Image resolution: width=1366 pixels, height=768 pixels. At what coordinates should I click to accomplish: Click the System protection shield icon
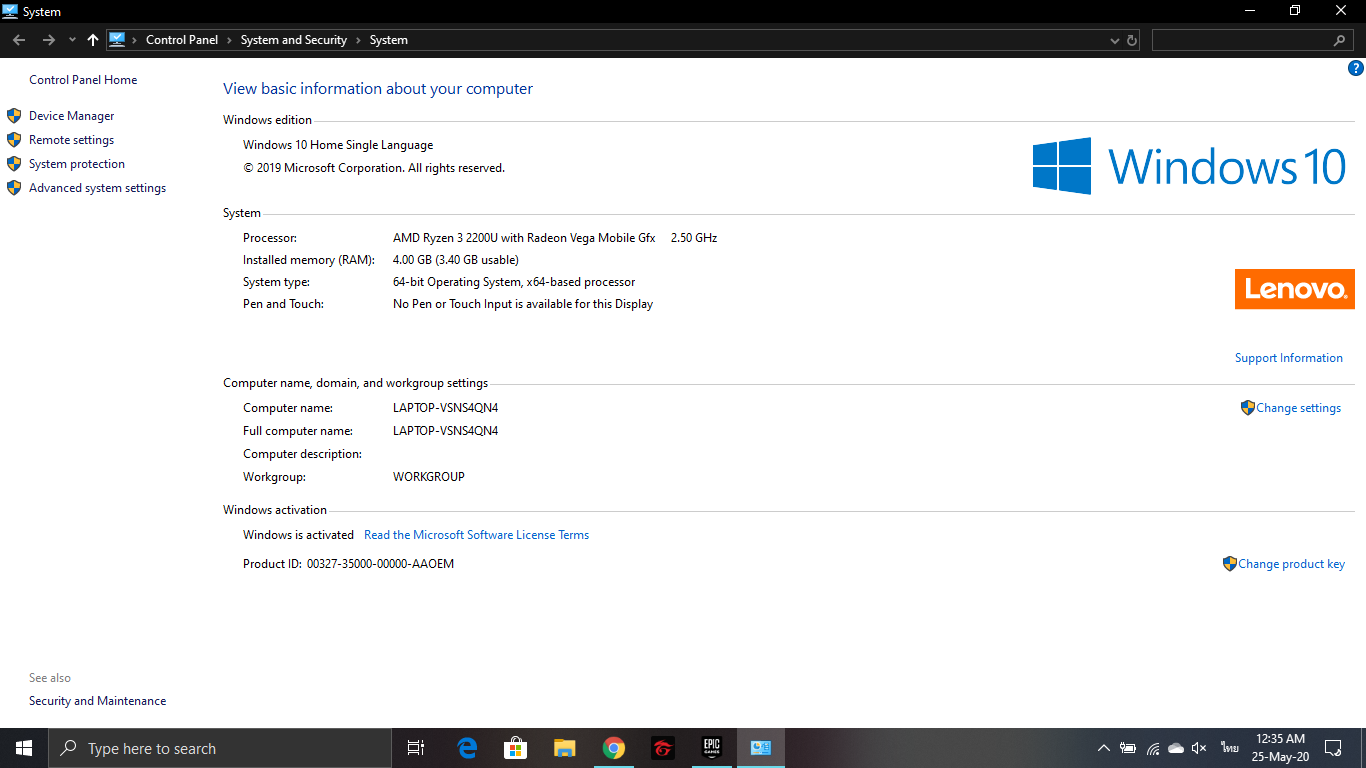pos(14,164)
